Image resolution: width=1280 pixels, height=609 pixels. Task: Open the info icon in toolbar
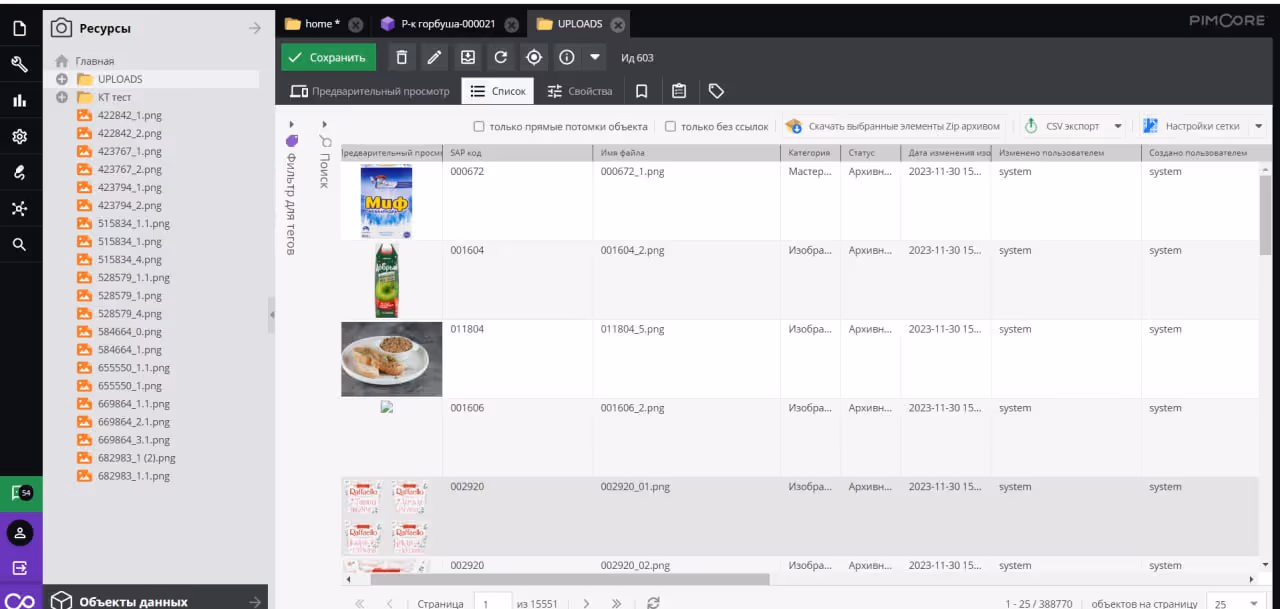coord(566,58)
